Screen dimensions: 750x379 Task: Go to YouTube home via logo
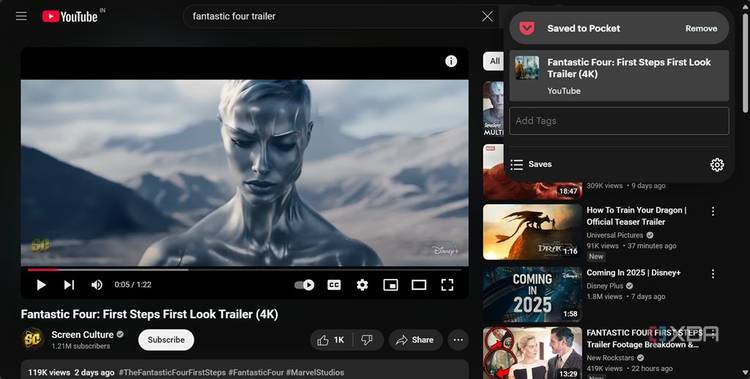pos(70,16)
